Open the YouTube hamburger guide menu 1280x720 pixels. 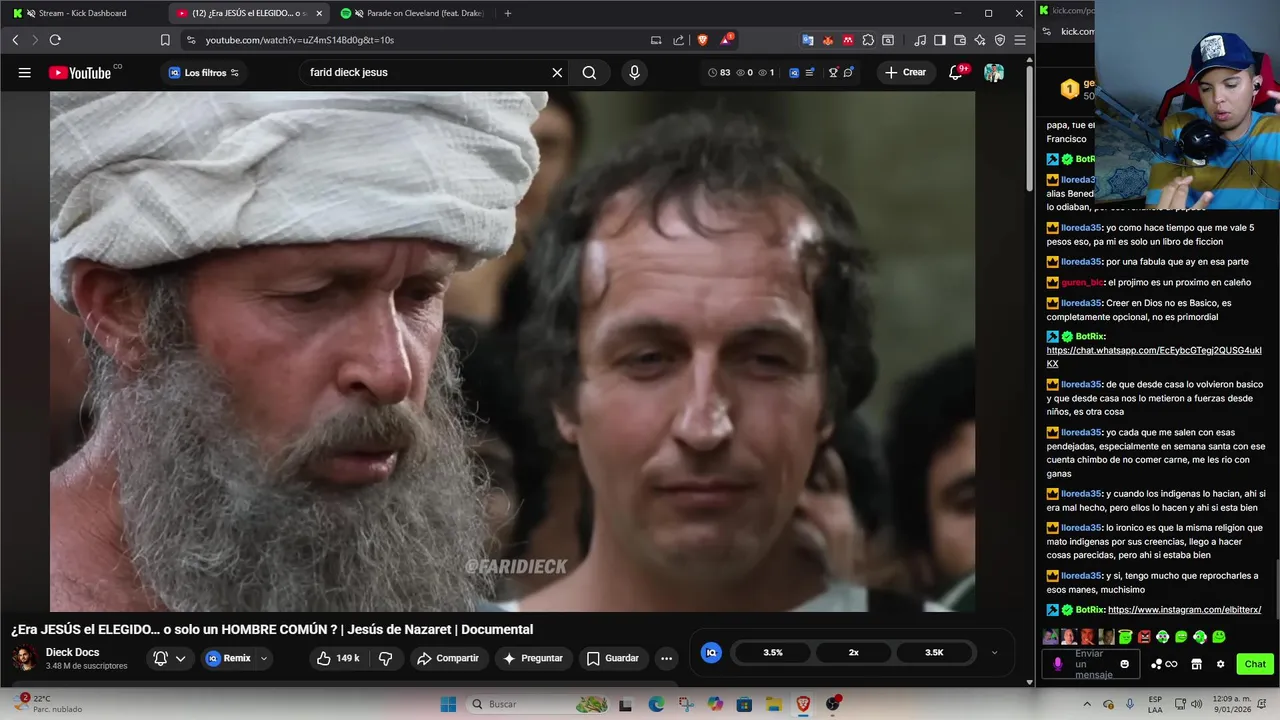click(x=24, y=72)
